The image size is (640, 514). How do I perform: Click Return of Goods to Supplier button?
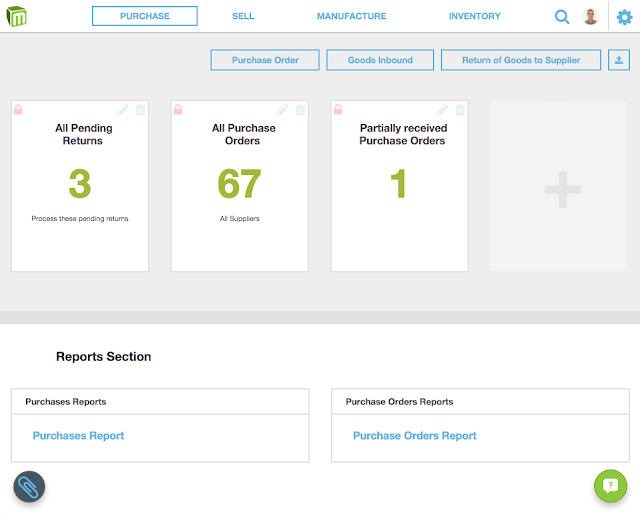tap(521, 60)
